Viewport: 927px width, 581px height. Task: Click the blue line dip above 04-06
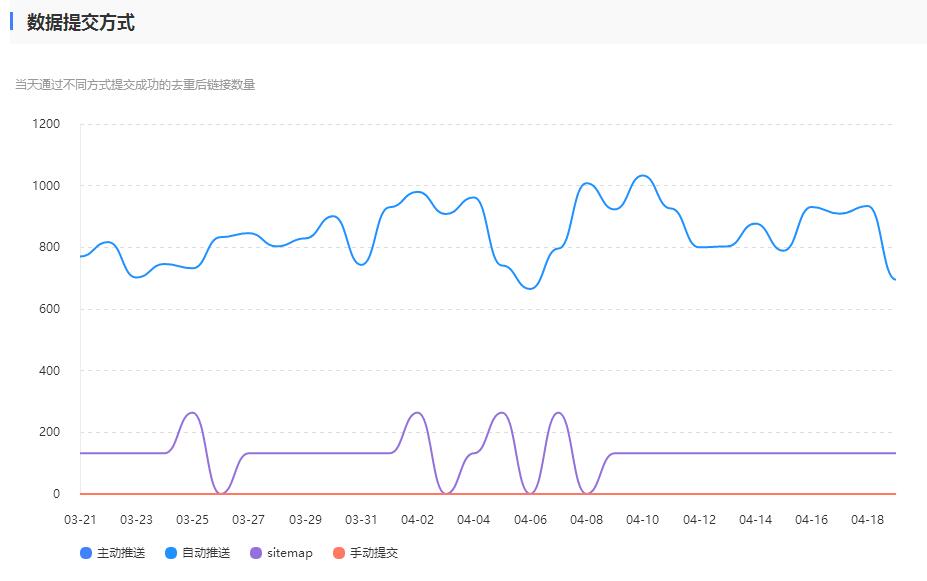tap(531, 288)
